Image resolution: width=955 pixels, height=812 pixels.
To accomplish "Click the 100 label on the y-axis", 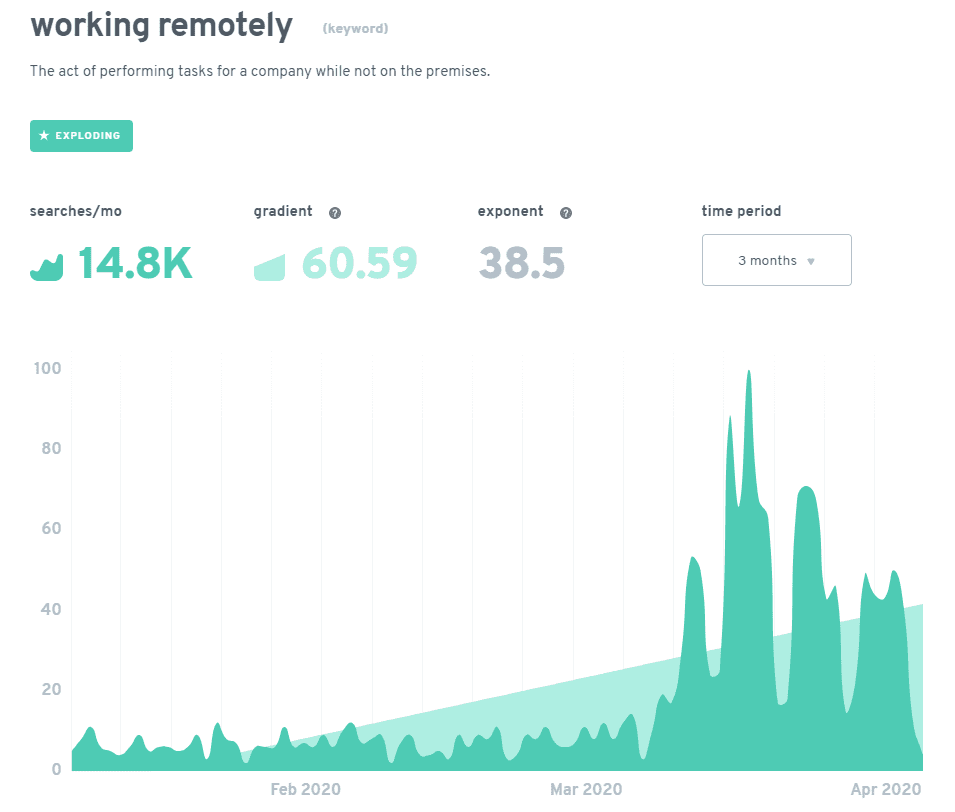I will 48,369.
